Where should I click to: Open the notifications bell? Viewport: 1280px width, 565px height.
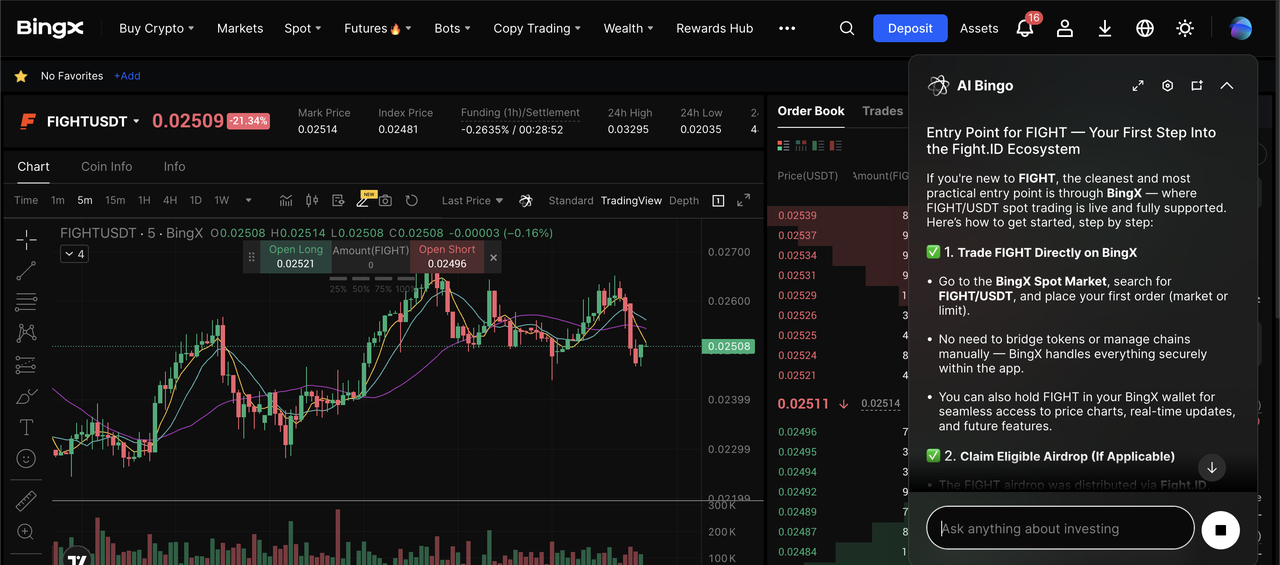coord(1024,28)
